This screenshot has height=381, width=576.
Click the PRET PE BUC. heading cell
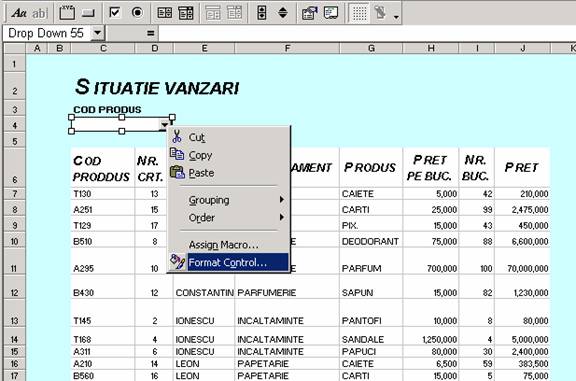[431, 168]
